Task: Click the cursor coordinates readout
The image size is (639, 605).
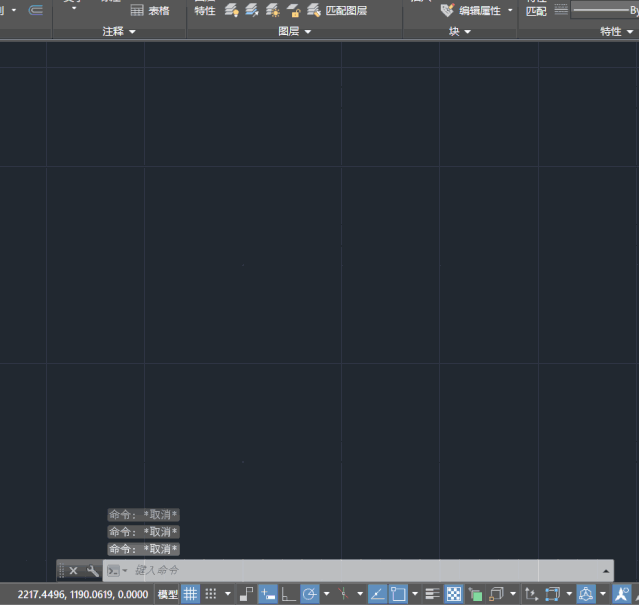Action: tap(83, 594)
